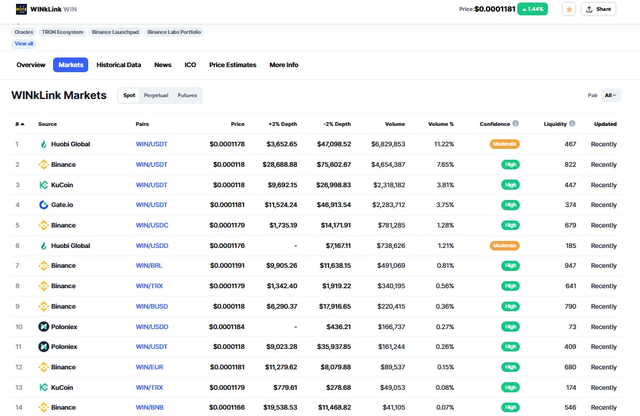Image resolution: width=640 pixels, height=416 pixels.
Task: Click the Binance logo in WIN/BNB row
Action: (x=43, y=407)
